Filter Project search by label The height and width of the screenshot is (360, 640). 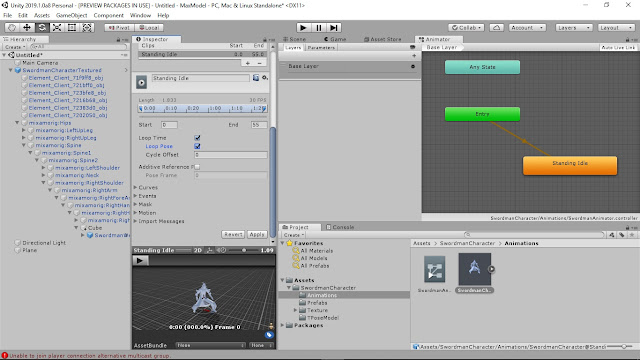pyautogui.click(x=622, y=235)
